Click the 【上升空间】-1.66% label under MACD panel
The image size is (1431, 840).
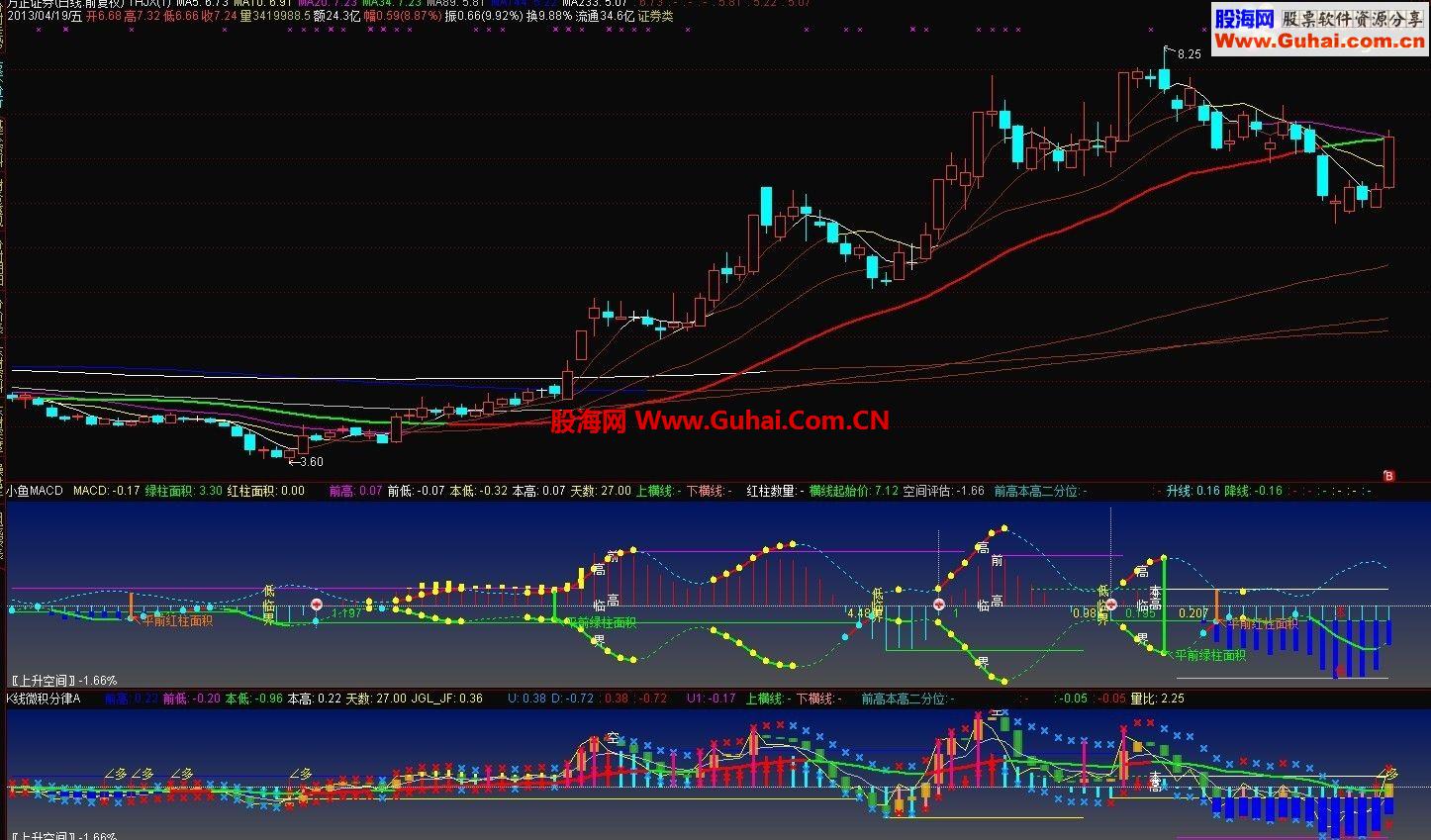(62, 681)
